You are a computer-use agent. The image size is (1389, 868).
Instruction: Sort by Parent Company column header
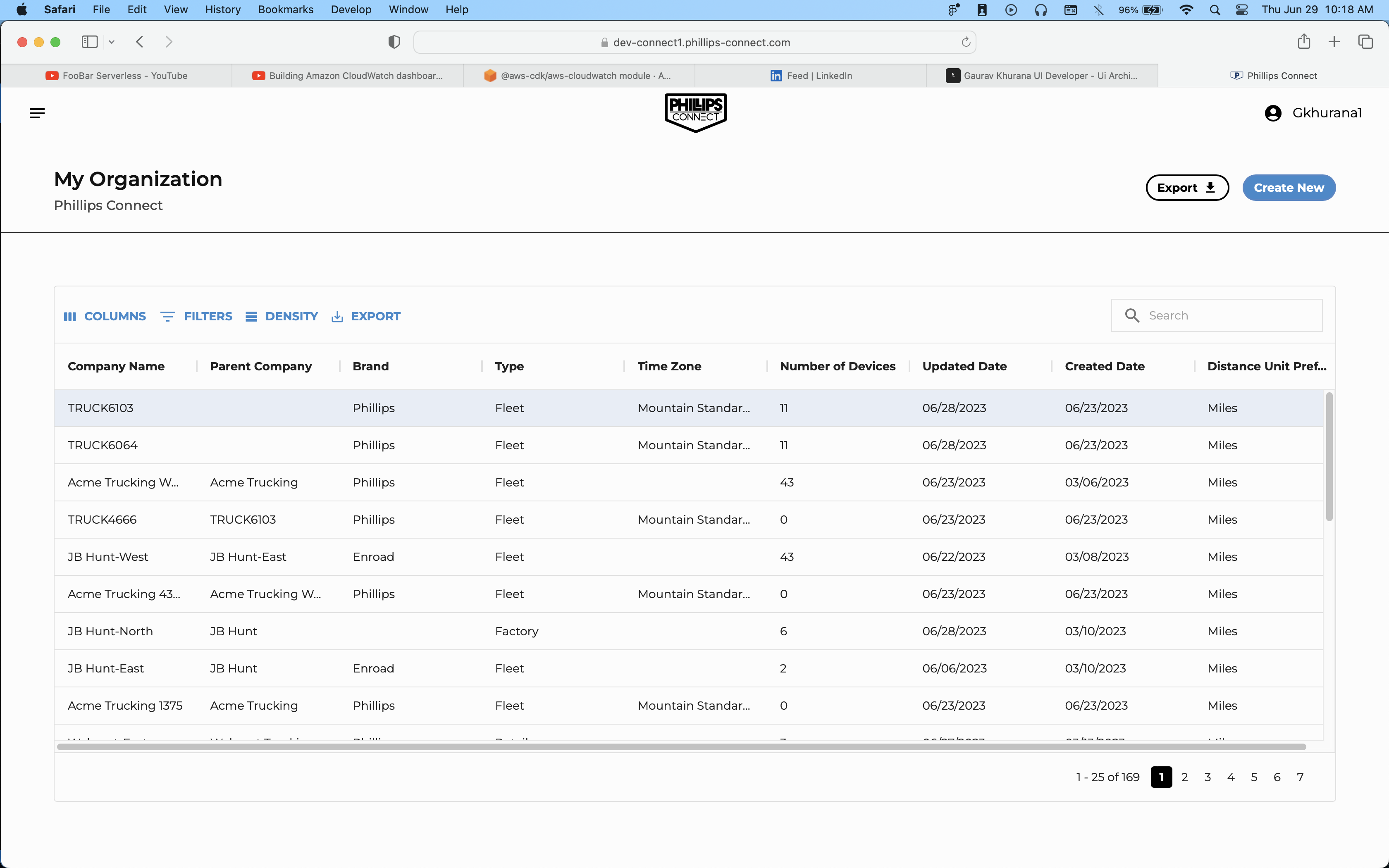pyautogui.click(x=260, y=366)
